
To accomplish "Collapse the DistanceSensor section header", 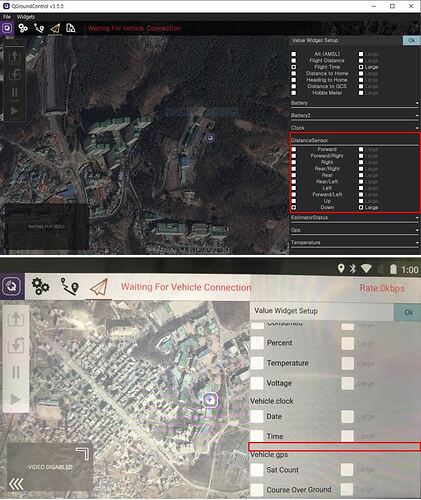I will [355, 141].
